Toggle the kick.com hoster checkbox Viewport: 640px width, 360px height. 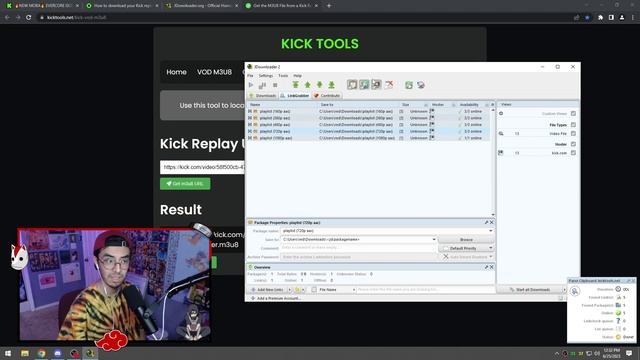[x=573, y=153]
